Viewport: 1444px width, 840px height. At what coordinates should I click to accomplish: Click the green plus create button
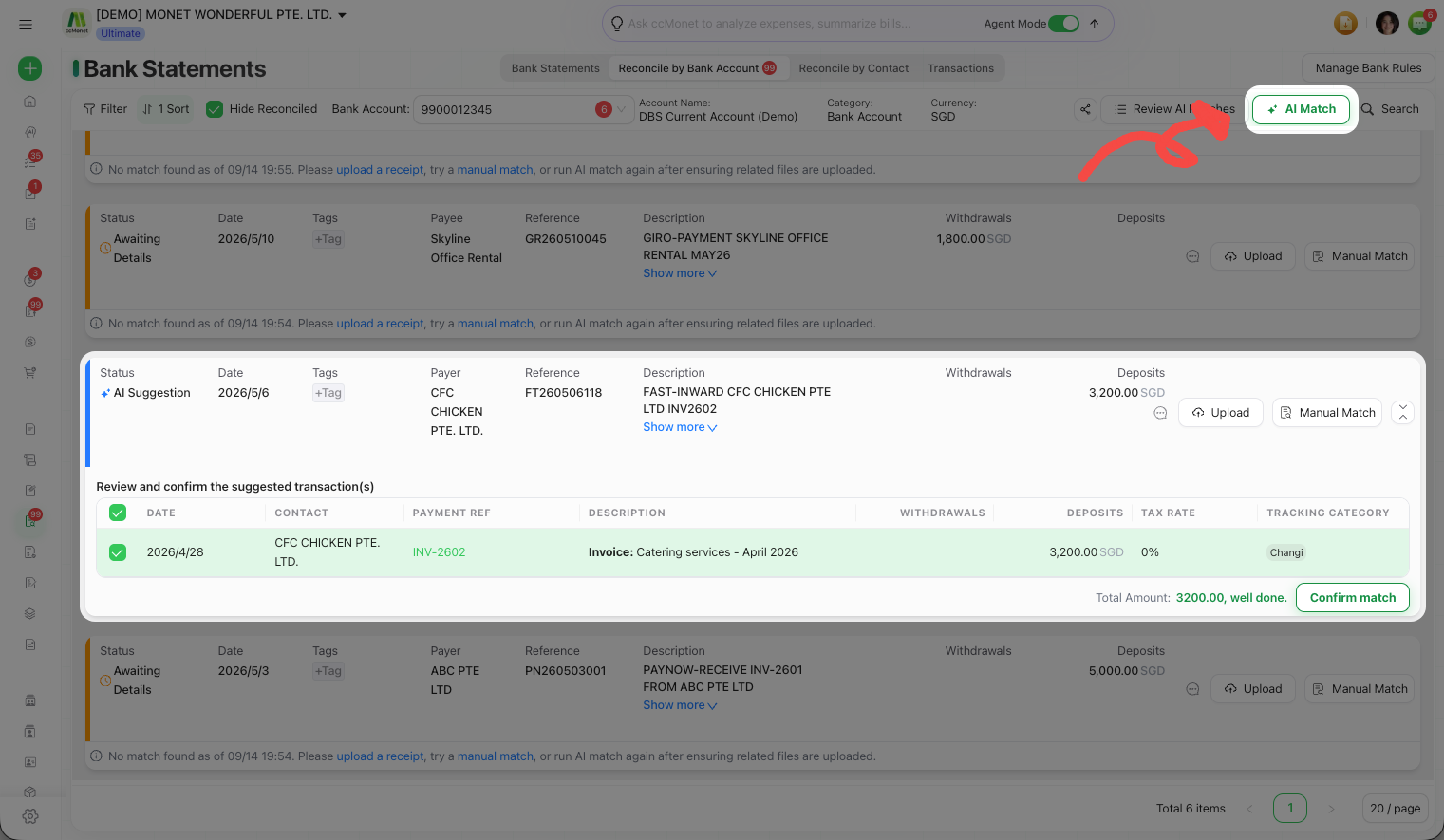30,68
